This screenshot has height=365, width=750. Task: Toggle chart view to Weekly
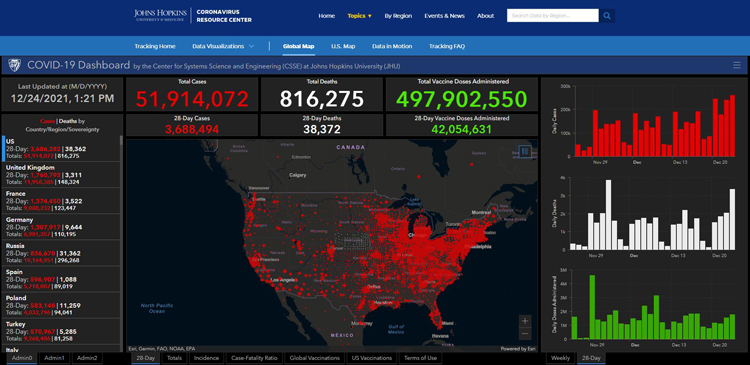pyautogui.click(x=560, y=358)
